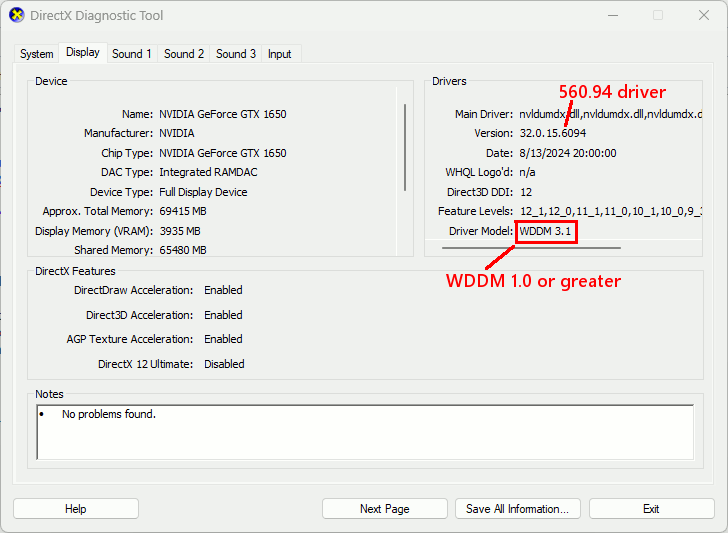
Task: Select the DAC Type value Integrated RAMDAC
Action: pos(208,172)
